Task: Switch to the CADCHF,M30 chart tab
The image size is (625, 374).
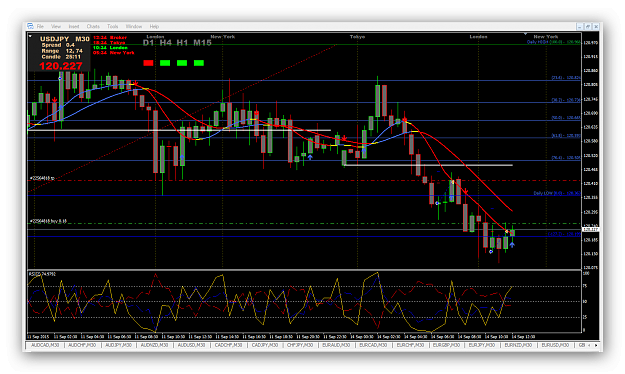Action: click(x=228, y=345)
